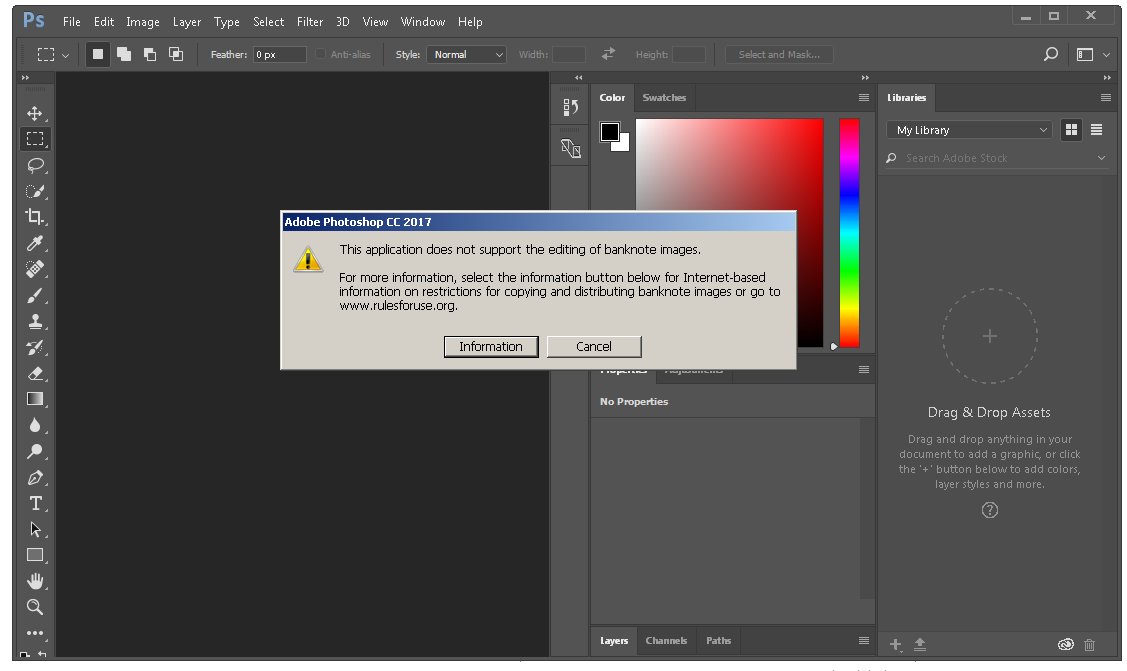The image size is (1127, 671).
Task: Switch to the Paths tab
Action: click(x=719, y=640)
